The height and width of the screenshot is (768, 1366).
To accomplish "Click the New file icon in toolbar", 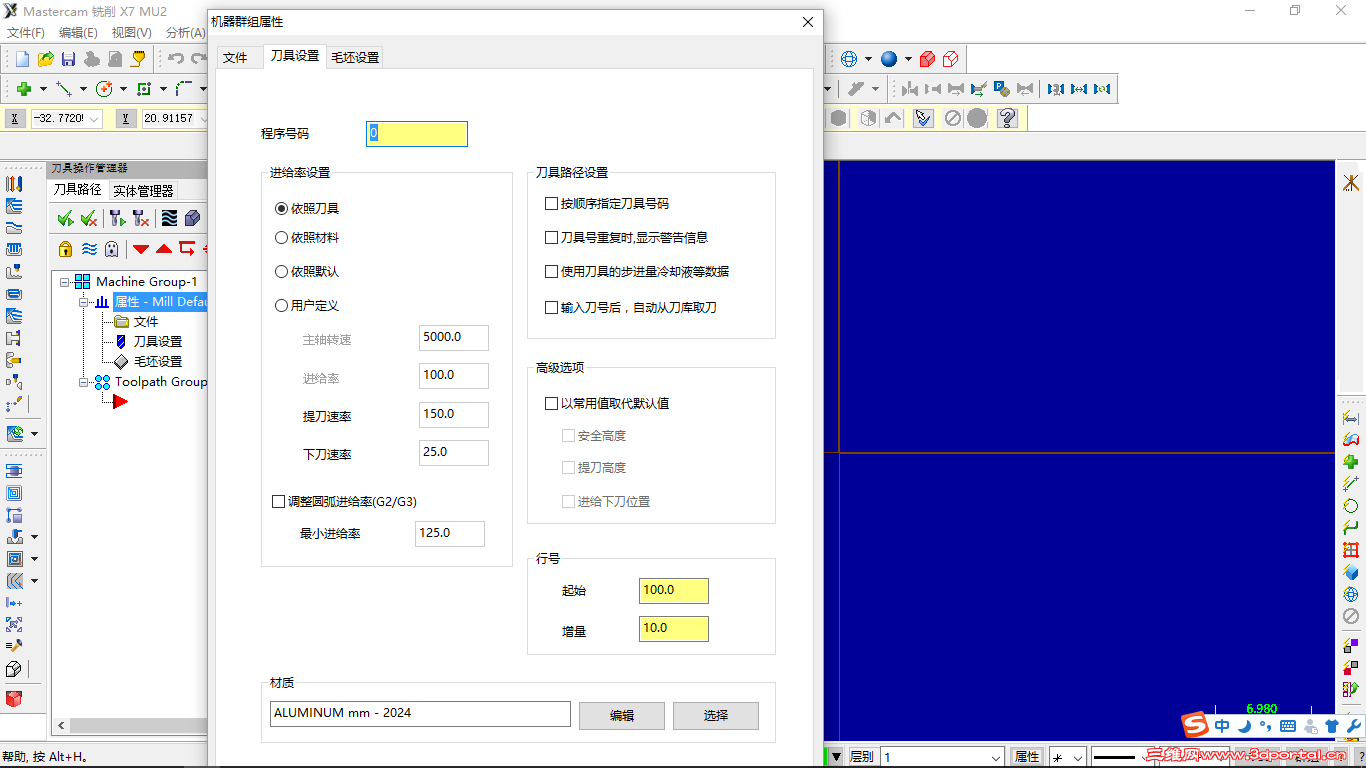I will tap(22, 59).
